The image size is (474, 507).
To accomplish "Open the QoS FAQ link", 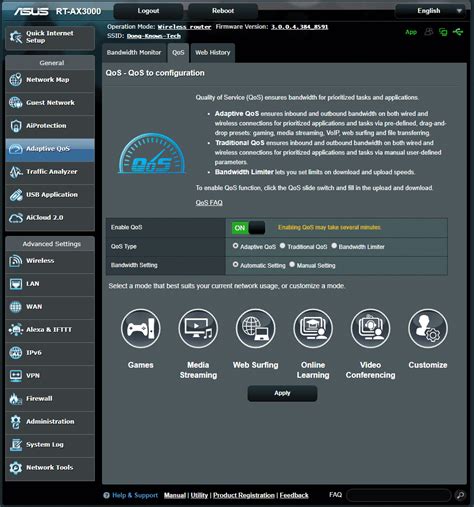I will [x=209, y=203].
